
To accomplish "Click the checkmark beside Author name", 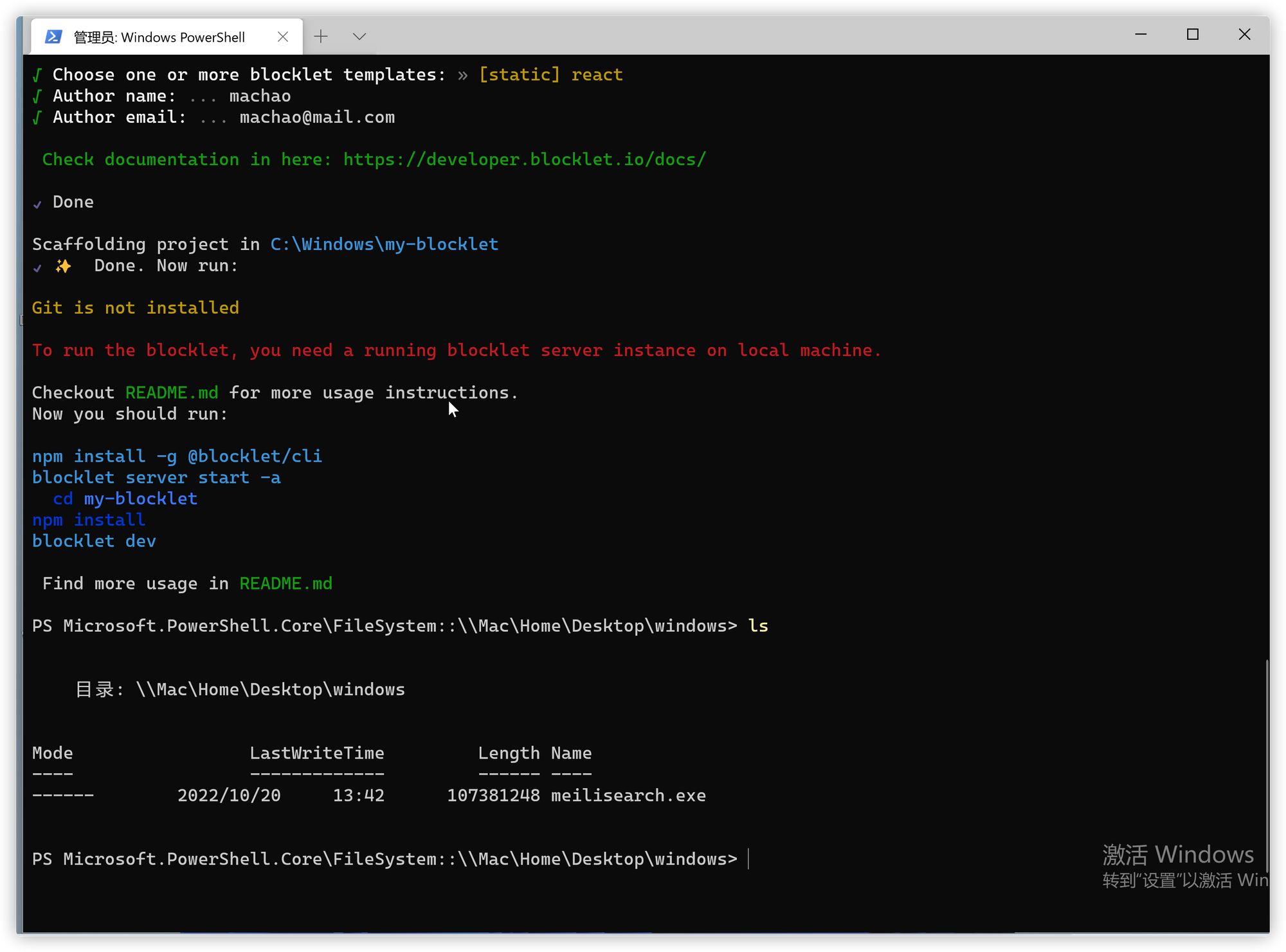I will [x=37, y=96].
